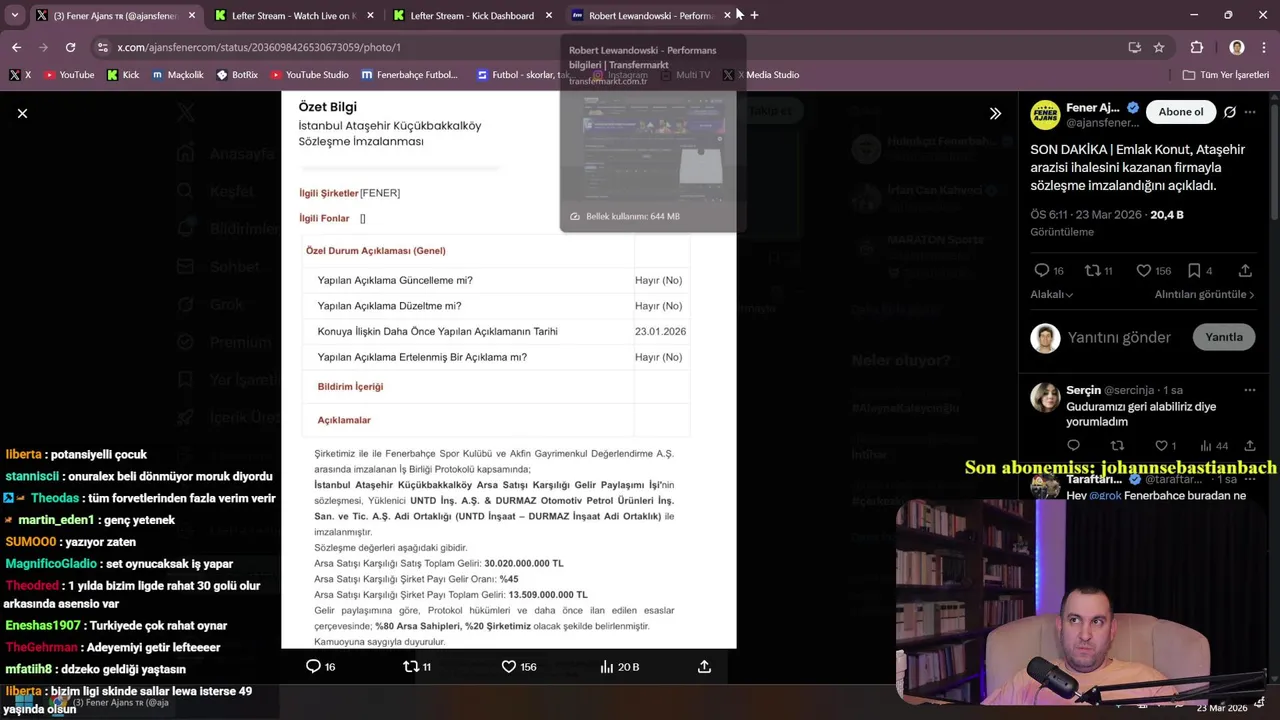Viewport: 1280px width, 720px height.
Task: Open the Tüm Yer İşaretleri folder
Action: [1225, 75]
